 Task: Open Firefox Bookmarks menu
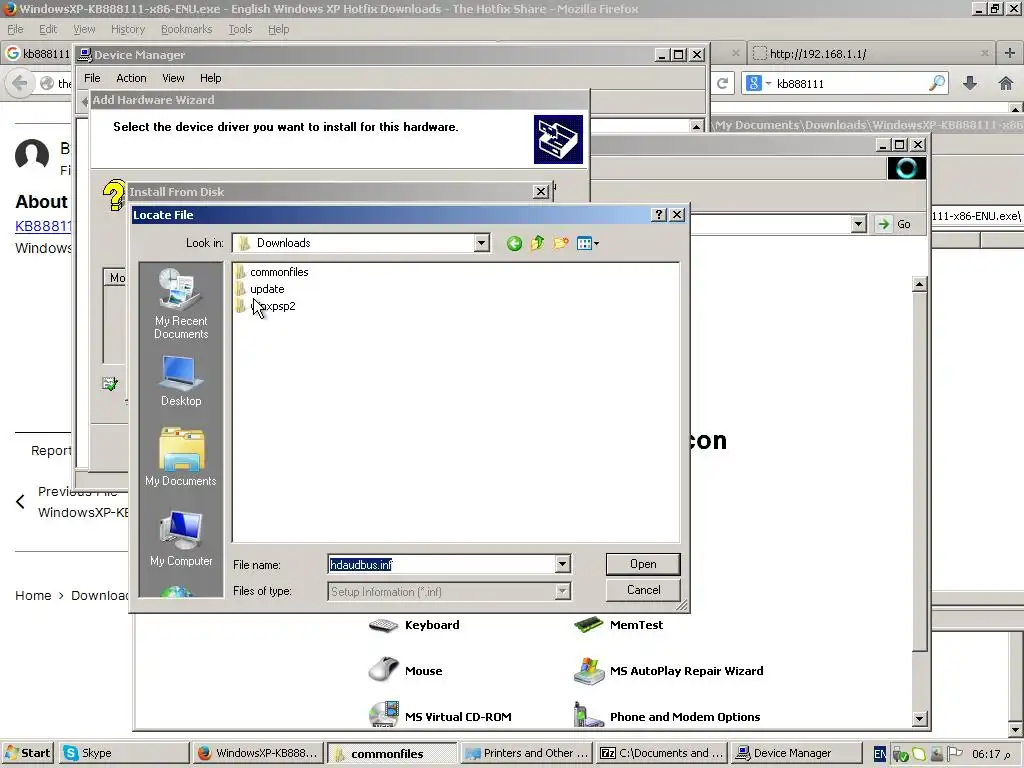[x=187, y=29]
